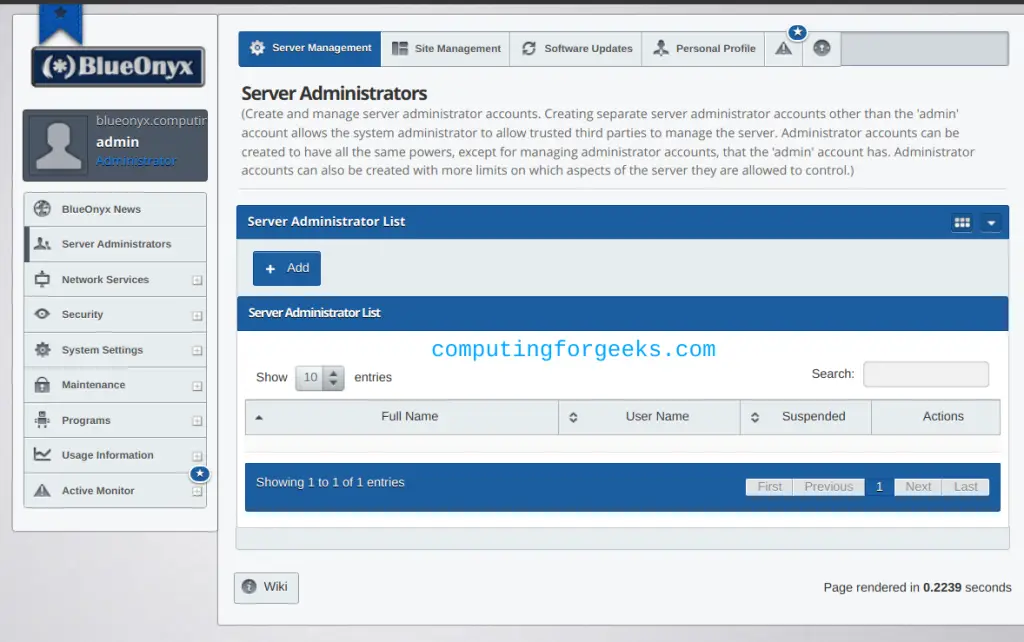Click the Security eye icon
The height and width of the screenshot is (642, 1024).
tap(42, 313)
